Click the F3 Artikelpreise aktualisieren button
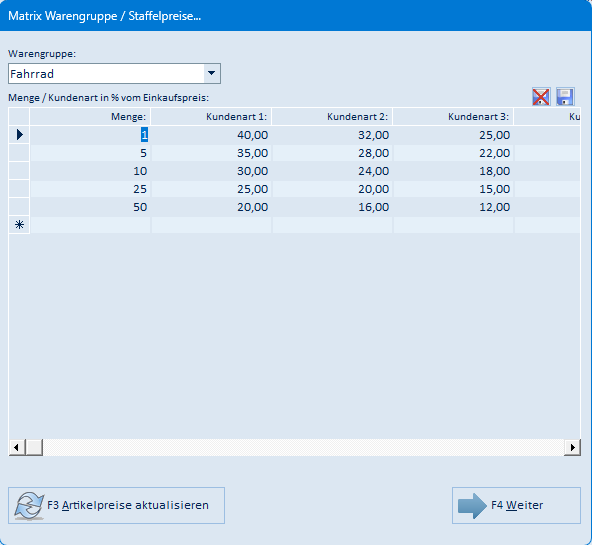The height and width of the screenshot is (545, 592). tap(116, 505)
